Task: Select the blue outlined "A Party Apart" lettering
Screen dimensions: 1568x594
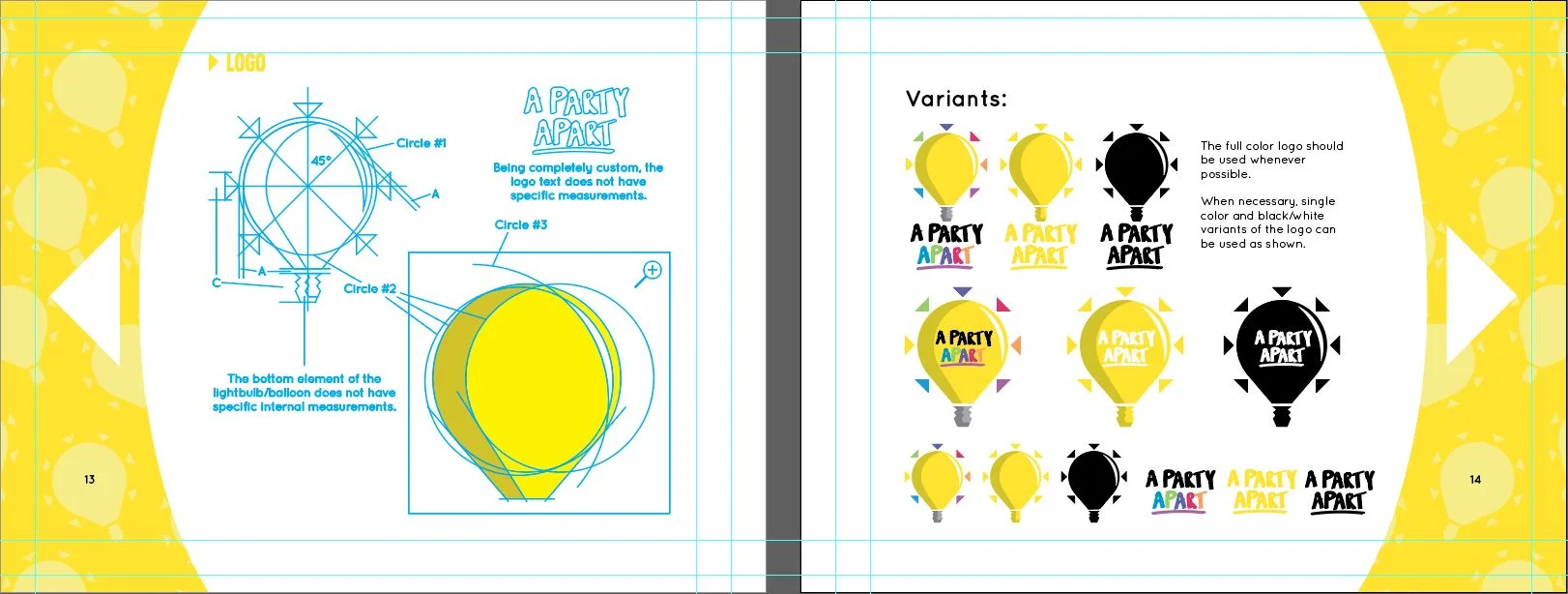Action: pos(576,119)
